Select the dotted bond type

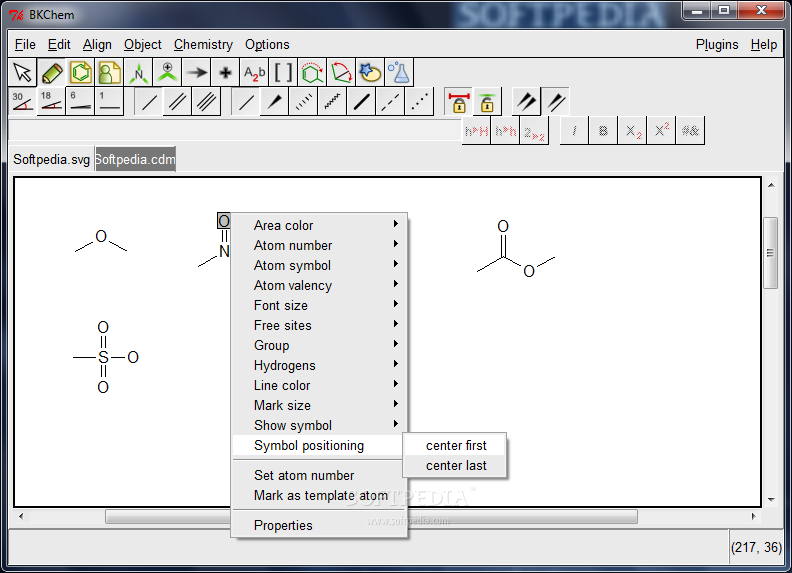pyautogui.click(x=419, y=102)
